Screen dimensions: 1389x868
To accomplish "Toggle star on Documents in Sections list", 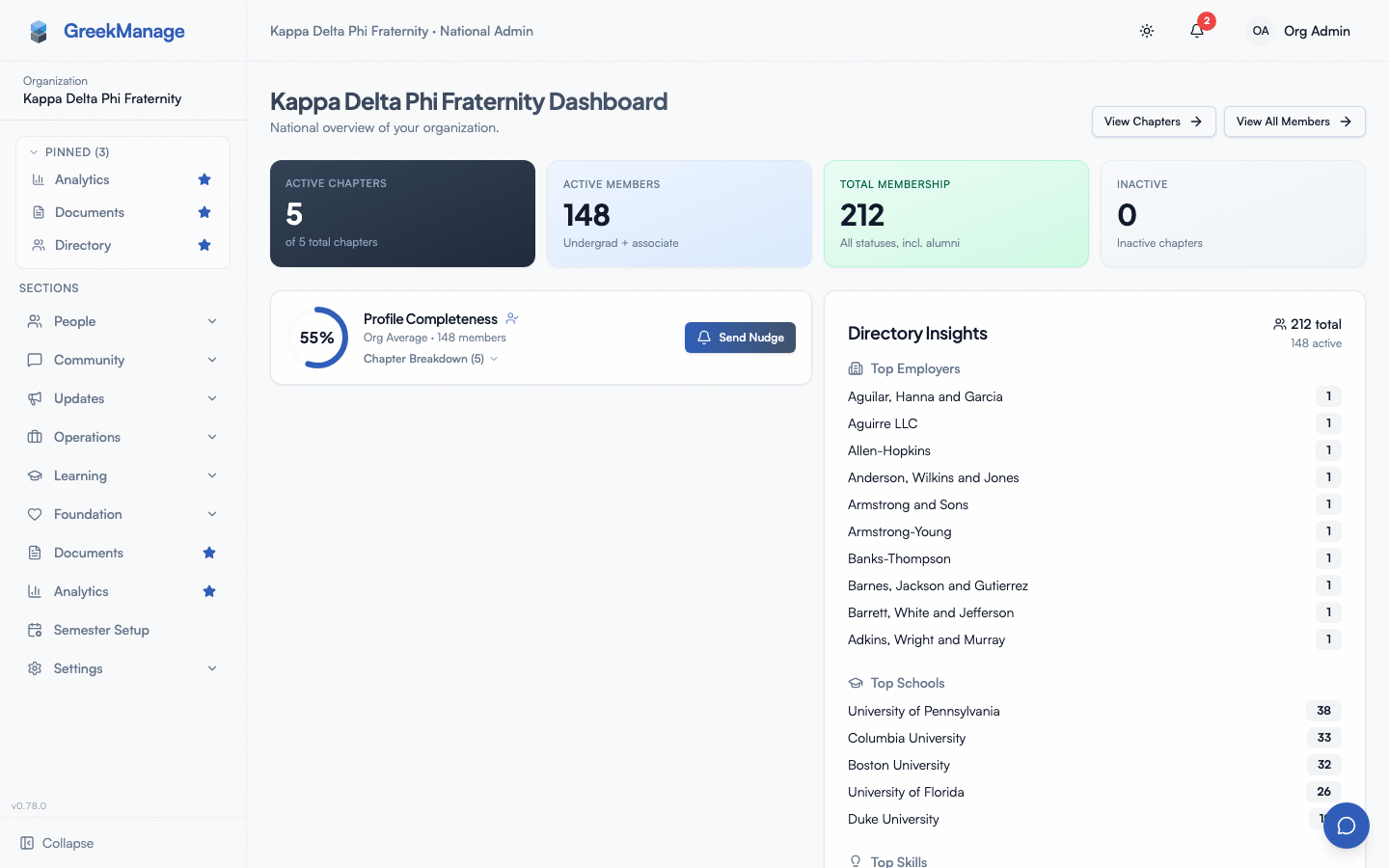I will tap(209, 553).
